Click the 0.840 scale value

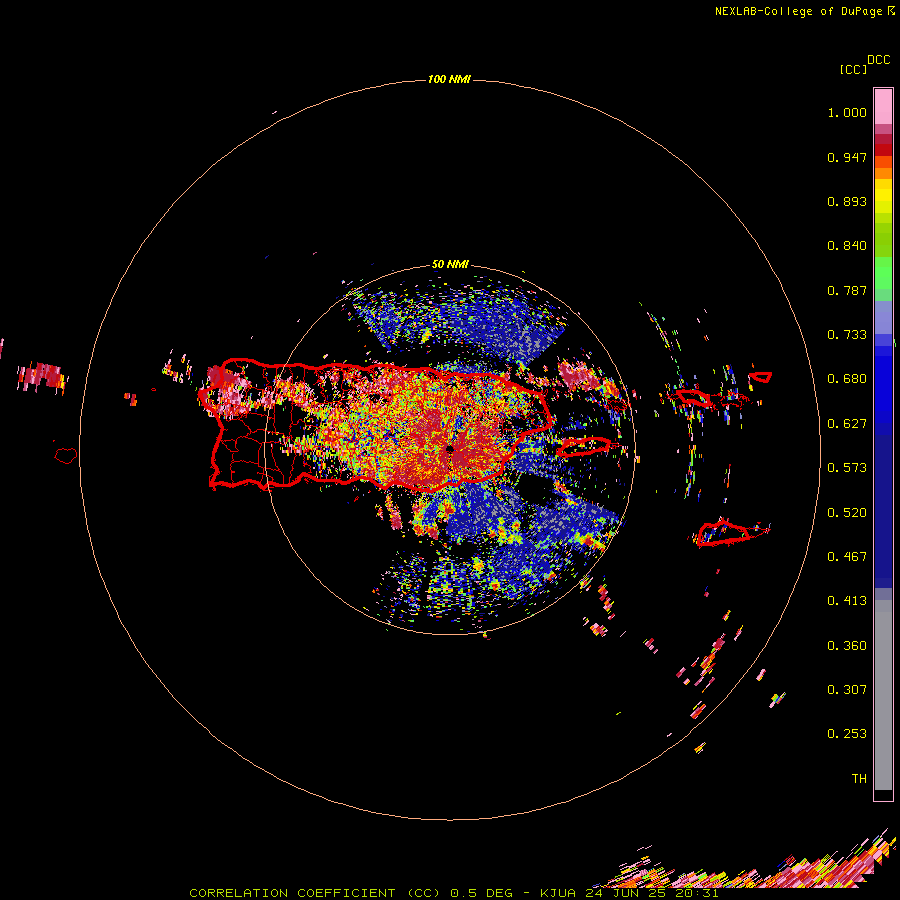coord(847,246)
